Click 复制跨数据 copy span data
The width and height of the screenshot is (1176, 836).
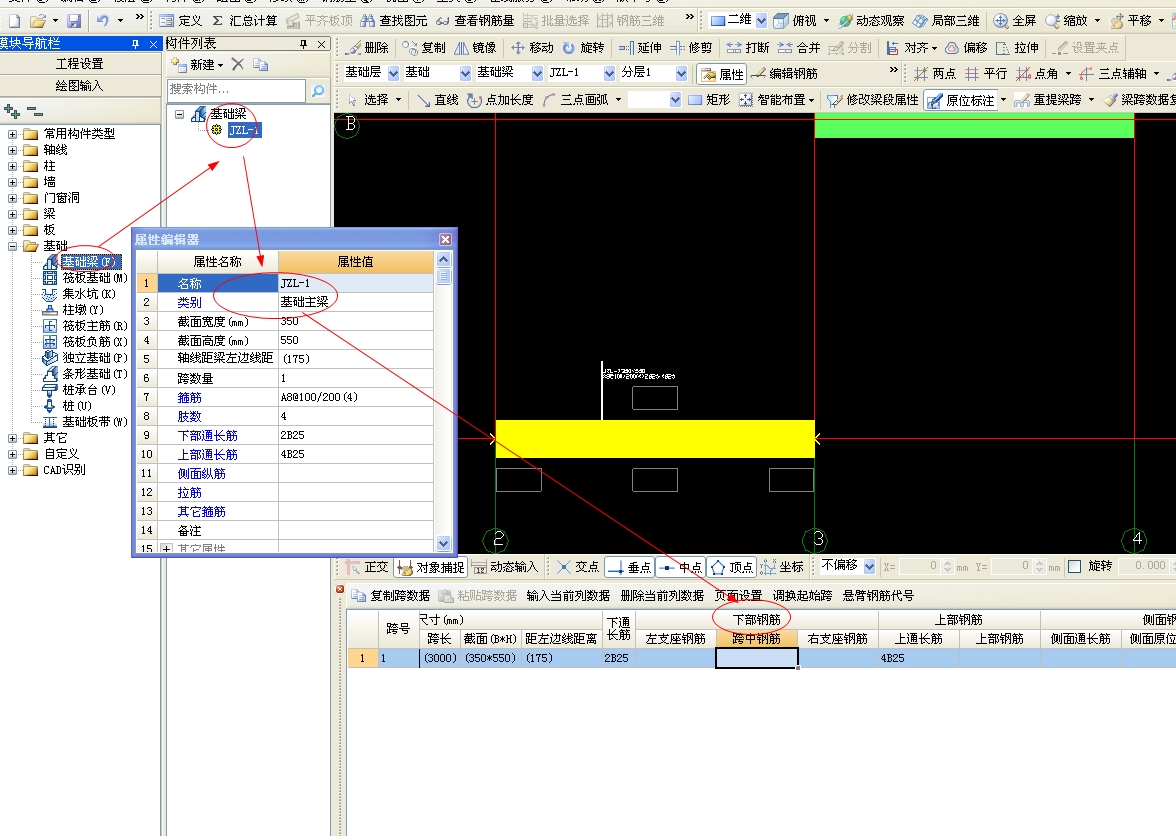[x=391, y=595]
